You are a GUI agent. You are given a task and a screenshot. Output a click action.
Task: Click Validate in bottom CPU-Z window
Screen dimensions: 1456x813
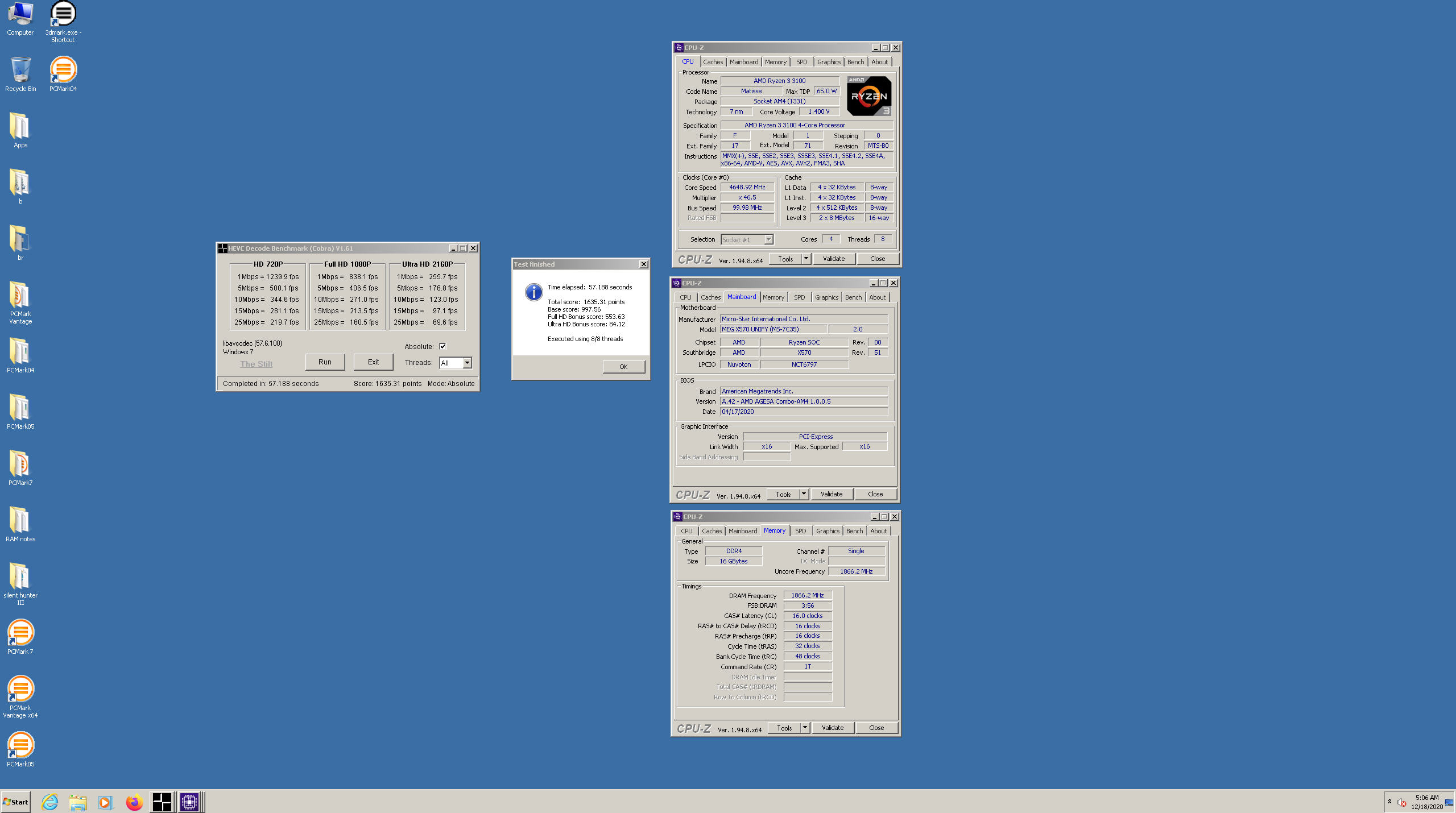point(832,728)
